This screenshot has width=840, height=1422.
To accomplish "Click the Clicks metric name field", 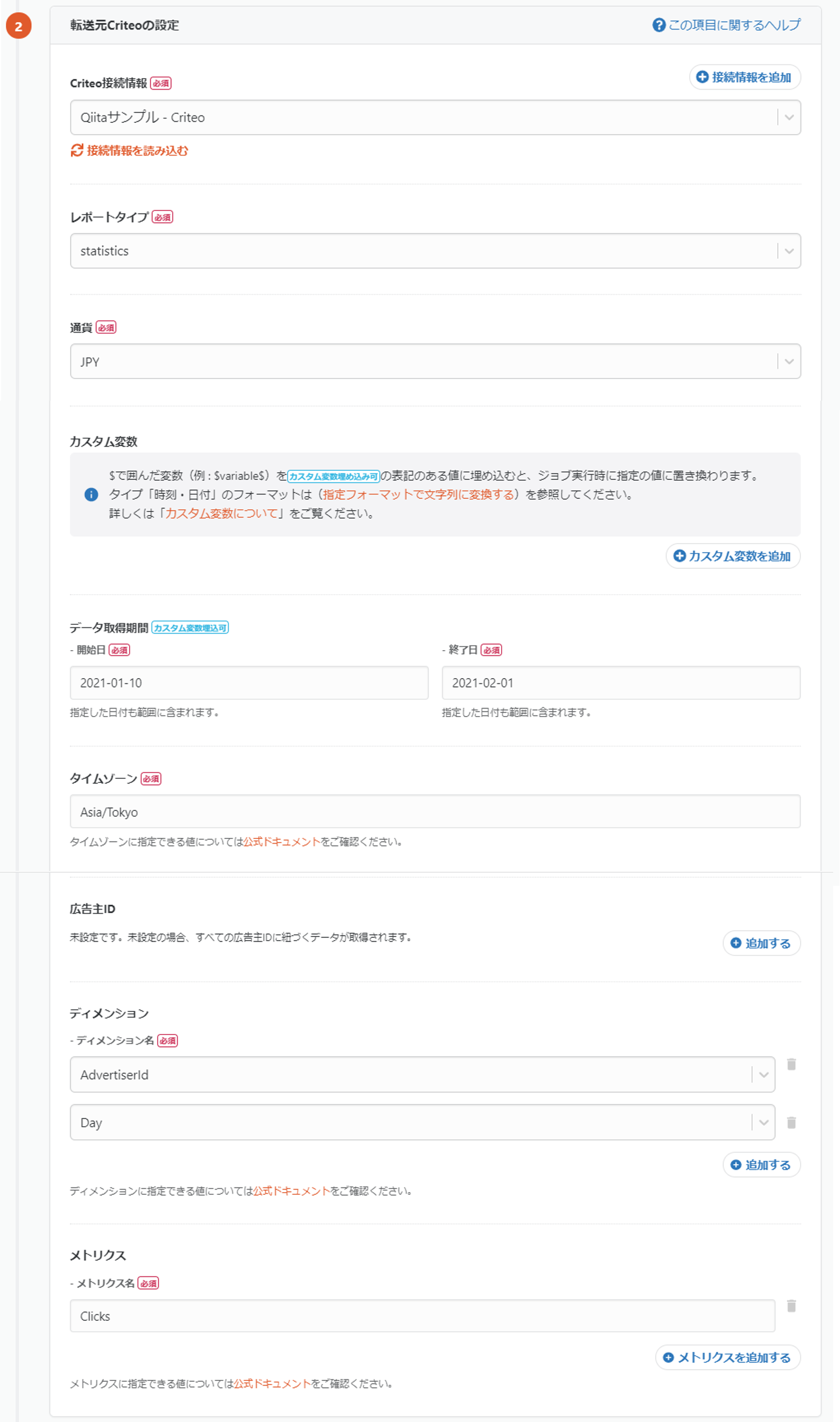I will (x=422, y=1316).
